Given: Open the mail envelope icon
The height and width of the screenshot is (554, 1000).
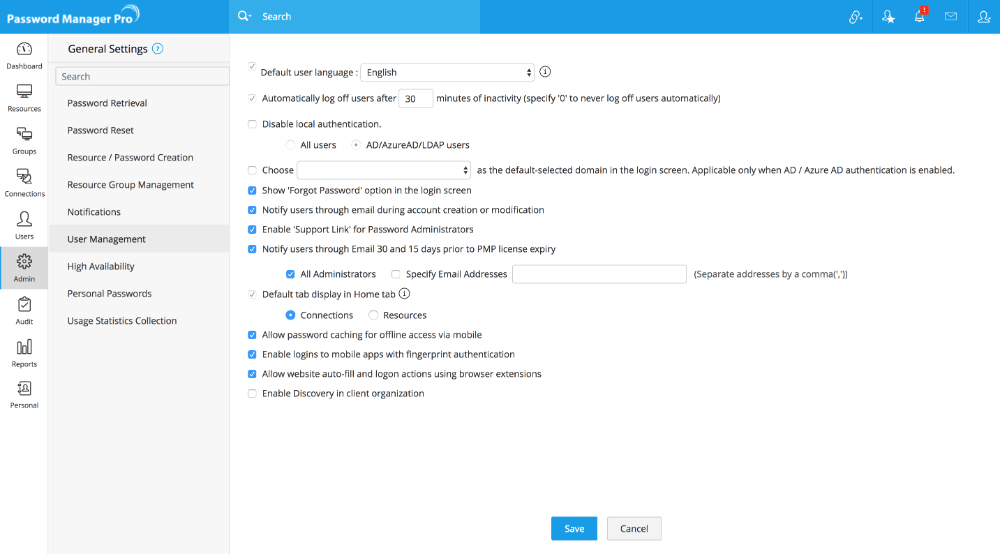Looking at the screenshot, I should point(951,16).
